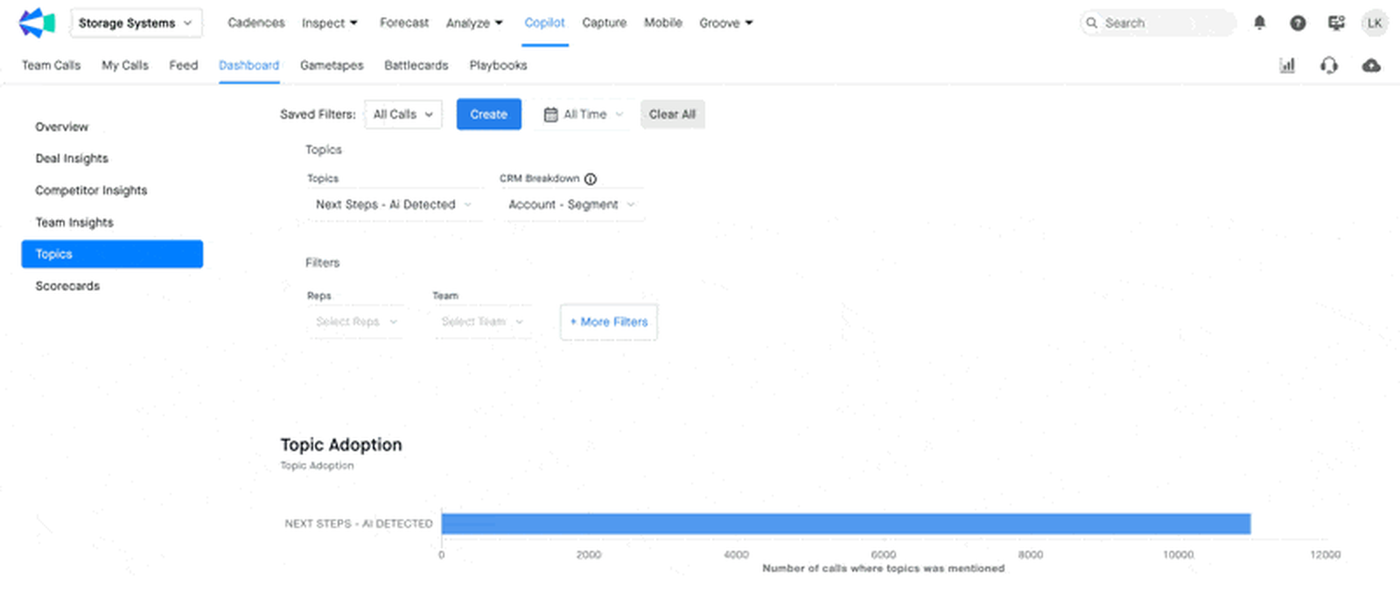1400x612 pixels.
Task: Open the Storage Systems team dropdown
Action: [136, 23]
